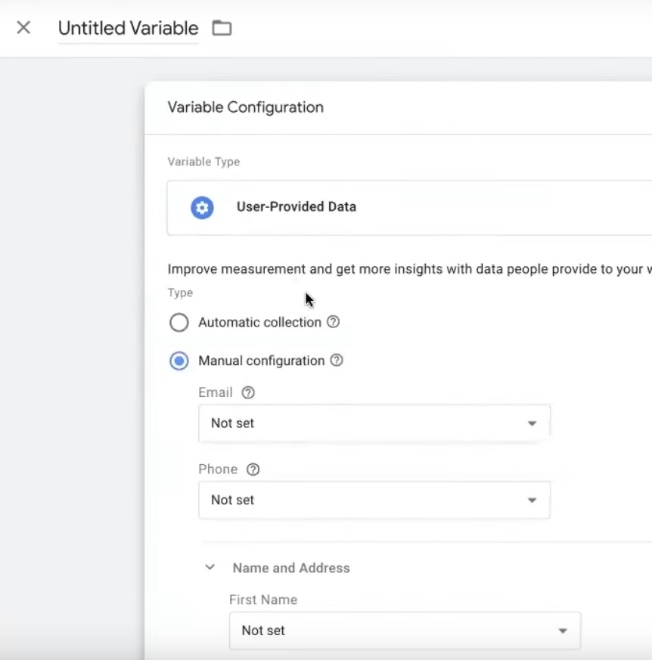
Task: Select the Automatic collection radio button
Action: click(179, 323)
